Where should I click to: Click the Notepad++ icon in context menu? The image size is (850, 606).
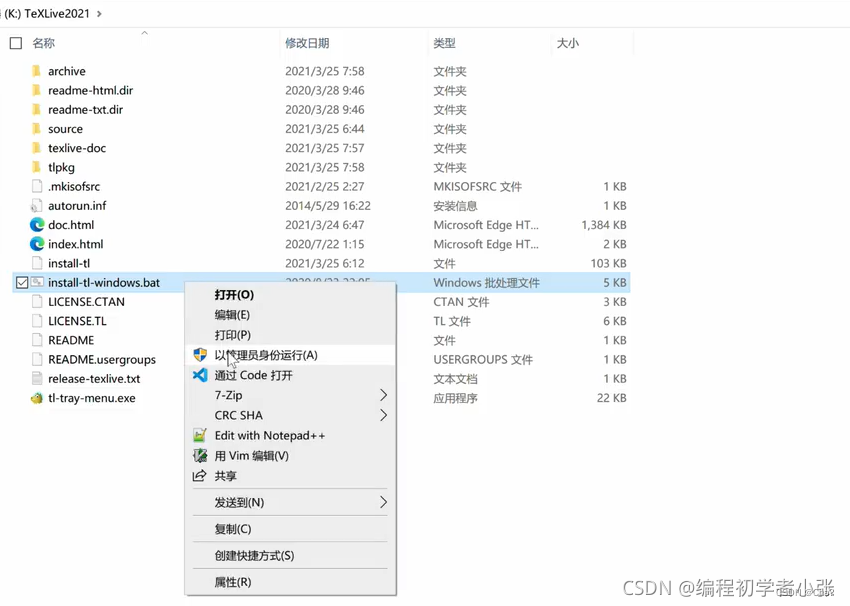200,435
